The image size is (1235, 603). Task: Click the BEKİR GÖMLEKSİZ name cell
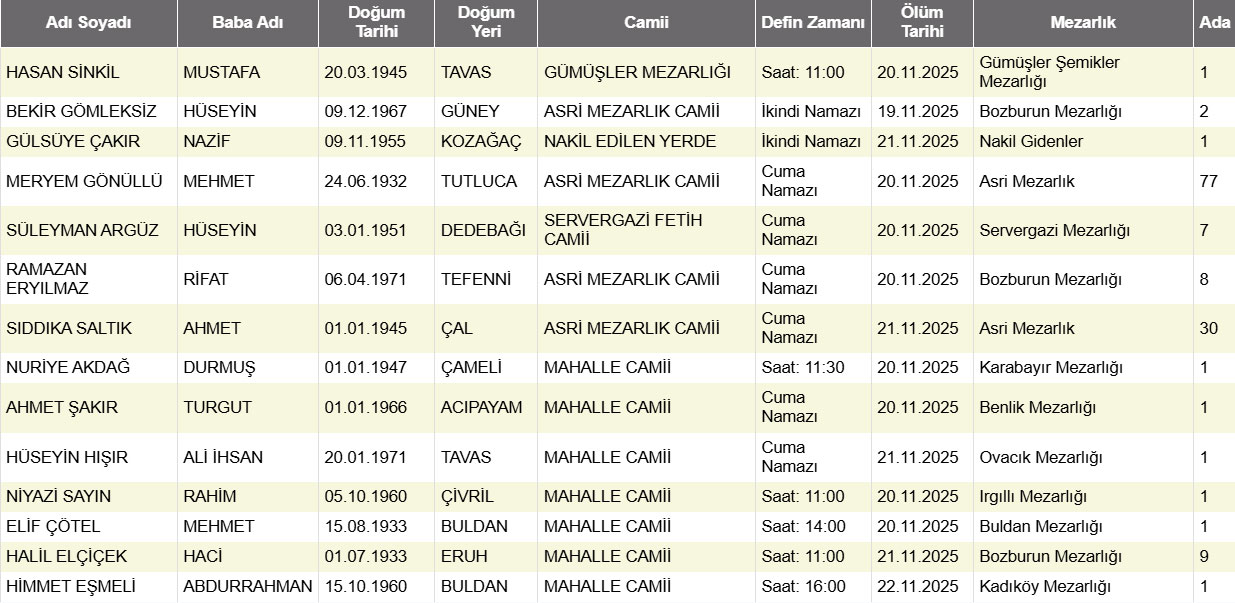tap(73, 111)
